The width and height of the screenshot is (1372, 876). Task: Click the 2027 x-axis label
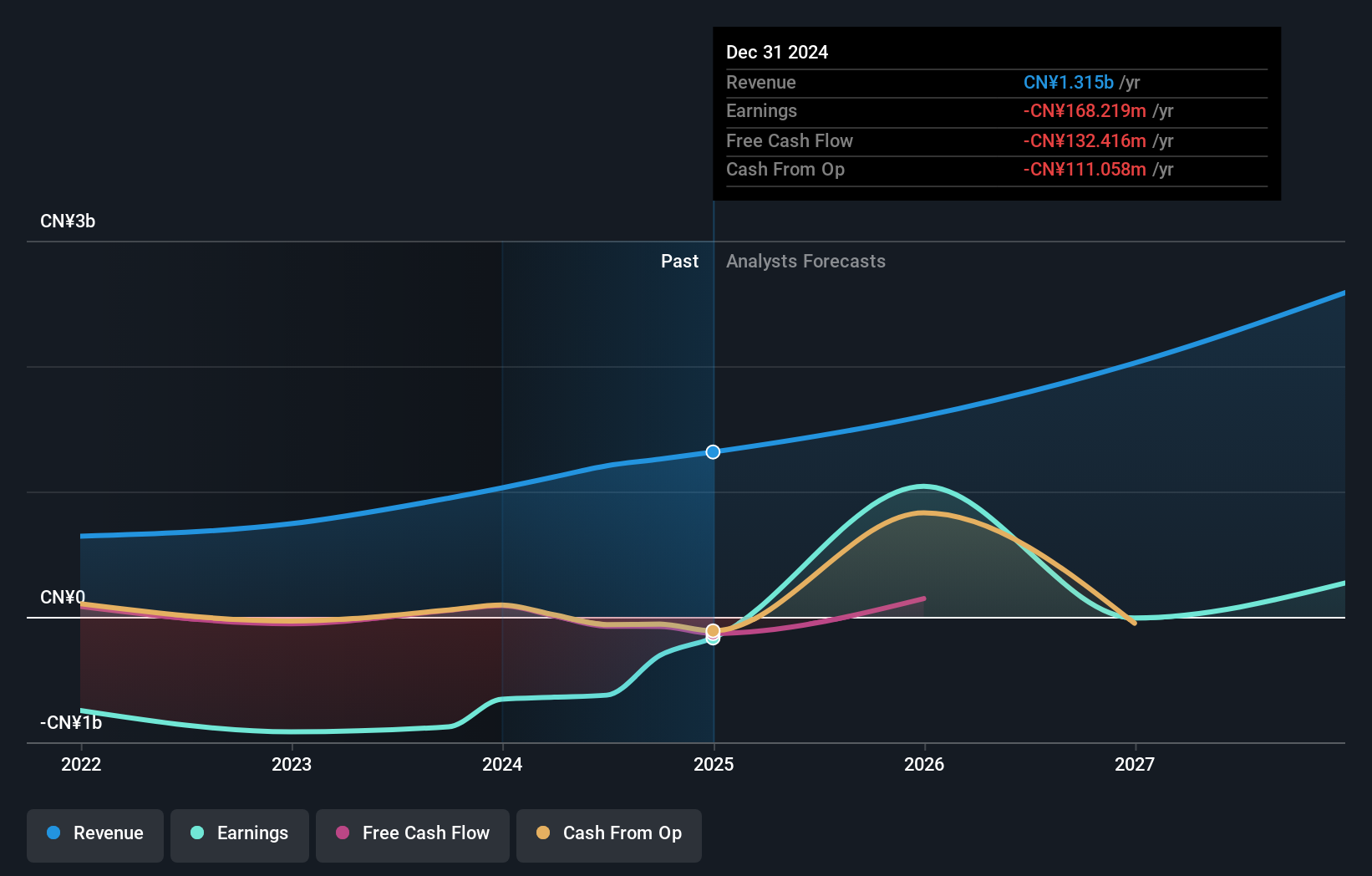point(1135,764)
